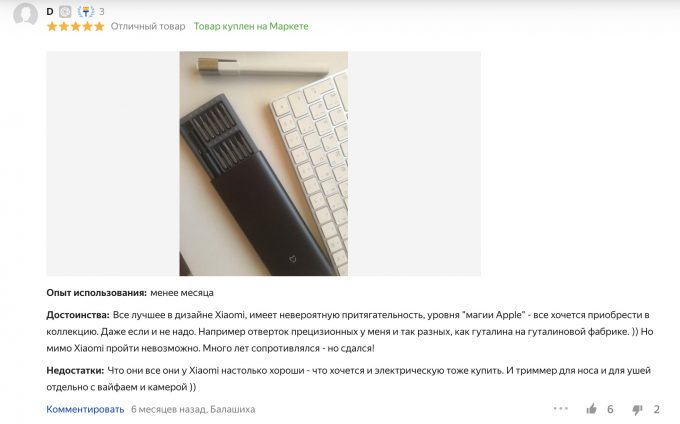Click the gray square badge beside username D
The height and width of the screenshot is (424, 680).
coord(65,11)
